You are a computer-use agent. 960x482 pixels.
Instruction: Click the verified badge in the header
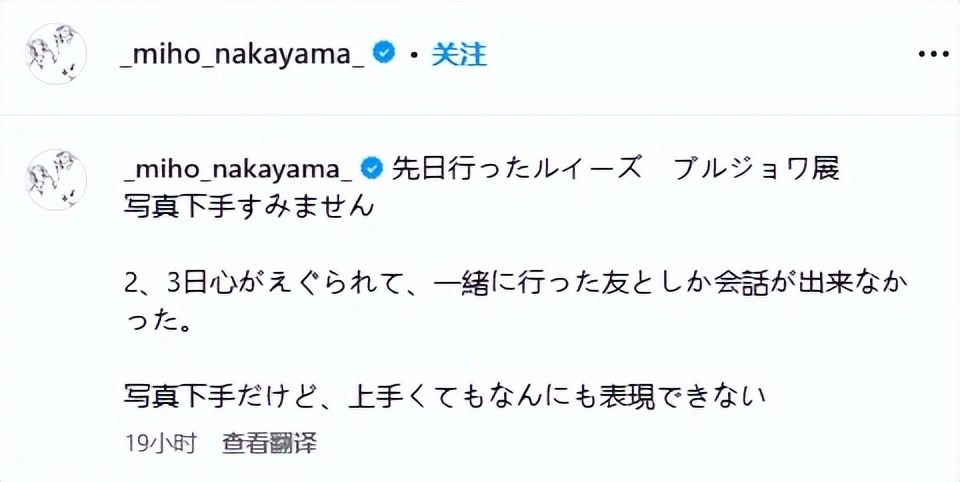click(x=384, y=53)
